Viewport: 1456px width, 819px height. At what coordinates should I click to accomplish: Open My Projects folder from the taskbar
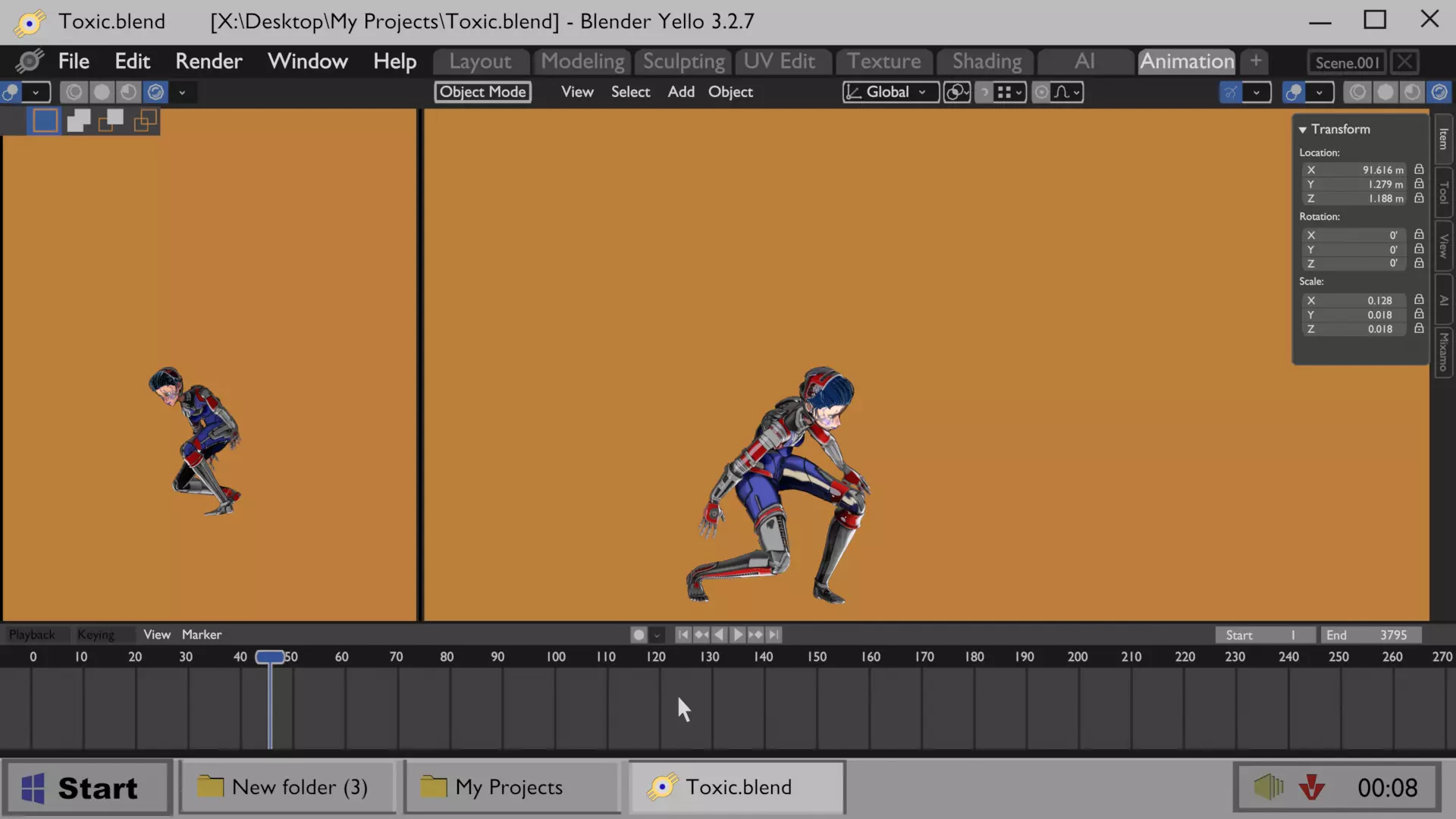510,787
